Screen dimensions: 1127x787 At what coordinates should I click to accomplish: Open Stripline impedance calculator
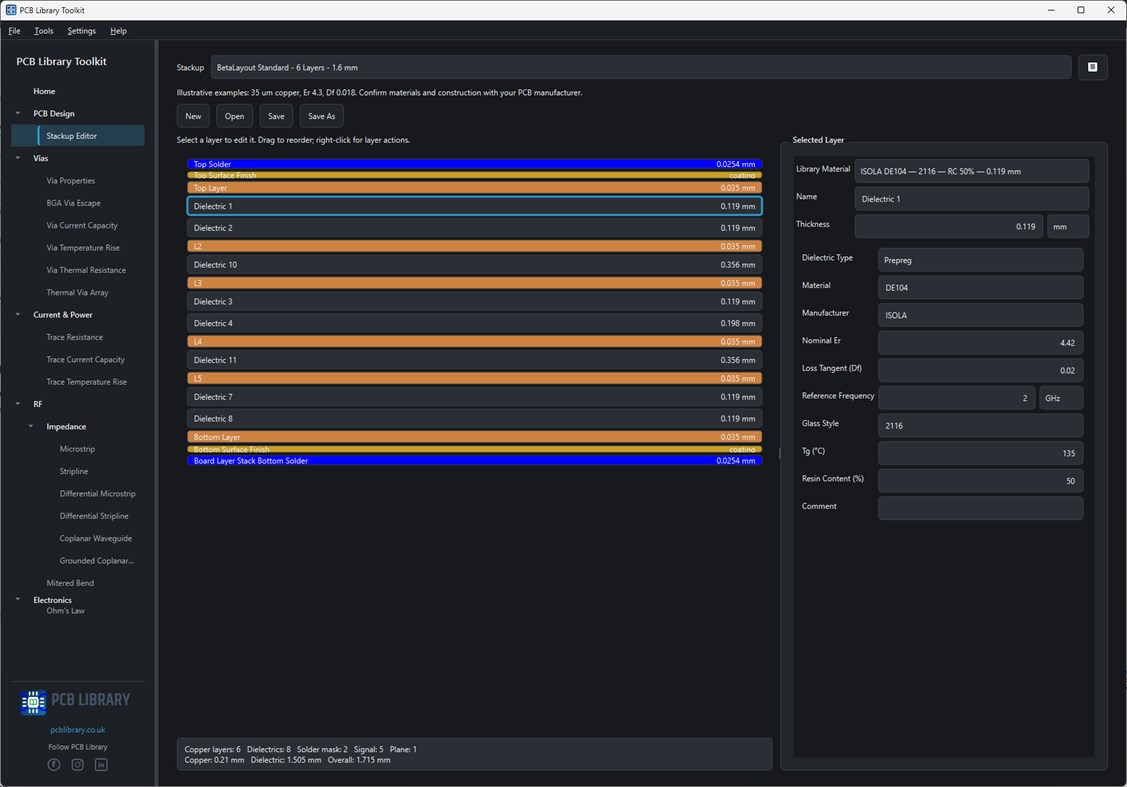[x=73, y=471]
